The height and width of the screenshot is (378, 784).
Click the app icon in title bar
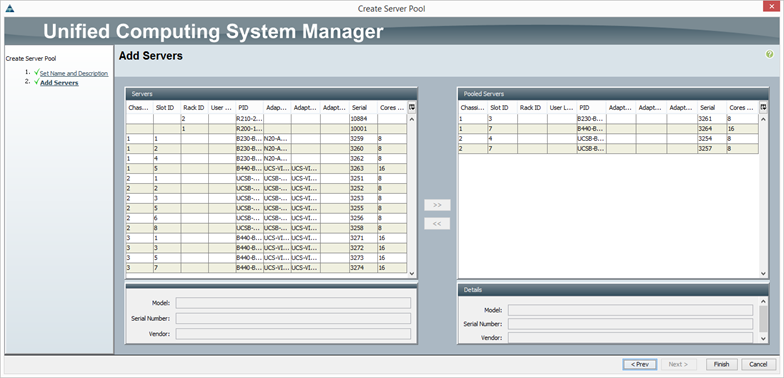[10, 8]
